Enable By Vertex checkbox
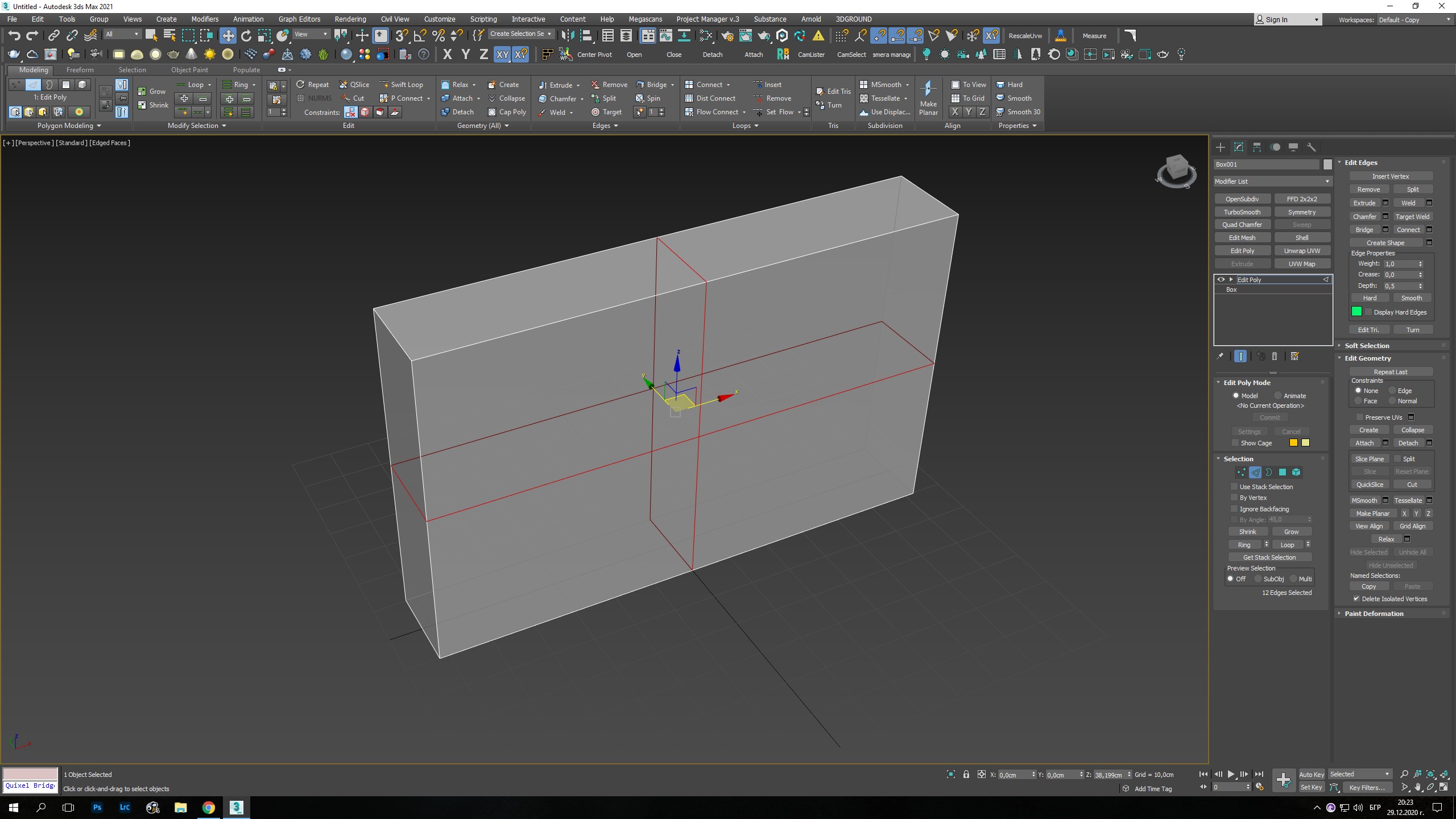Screen dimensions: 1456x819 (1234, 498)
